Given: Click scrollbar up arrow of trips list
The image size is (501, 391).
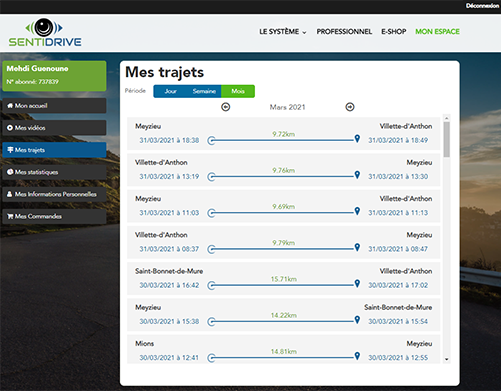Looking at the screenshot, I should pyautogui.click(x=447, y=118).
